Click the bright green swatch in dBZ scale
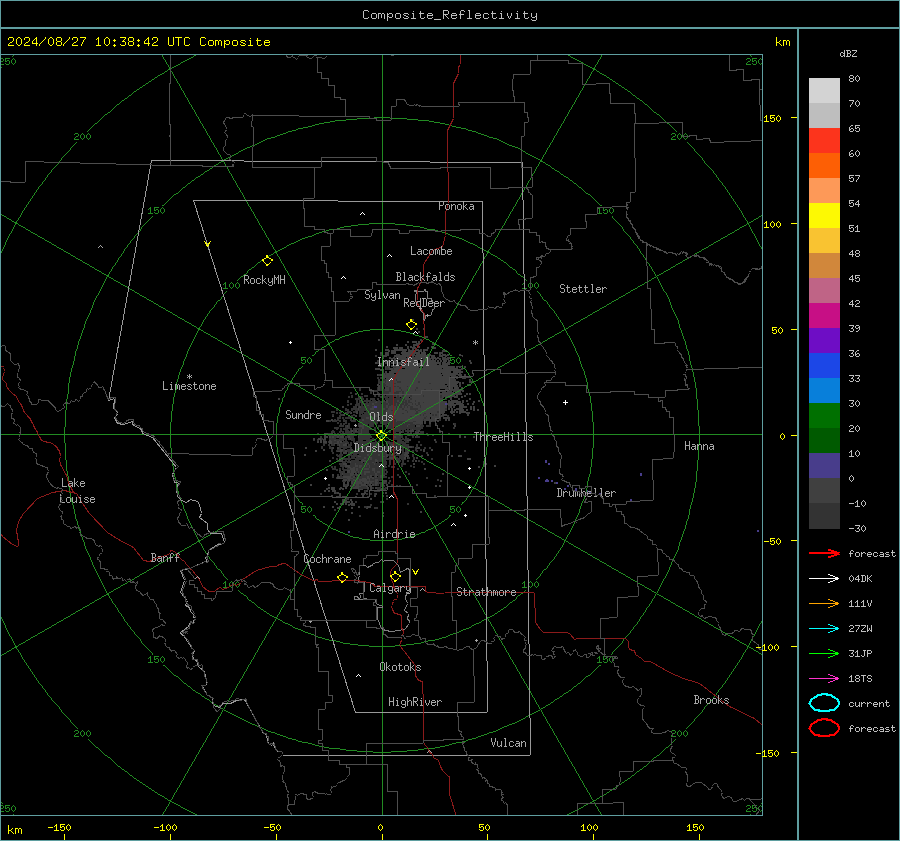This screenshot has height=841, width=900. (824, 415)
